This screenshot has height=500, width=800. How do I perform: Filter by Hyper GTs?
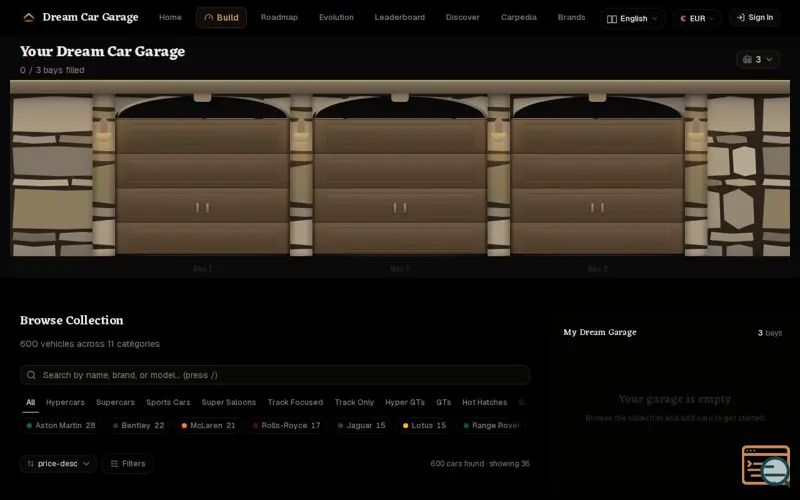(405, 402)
